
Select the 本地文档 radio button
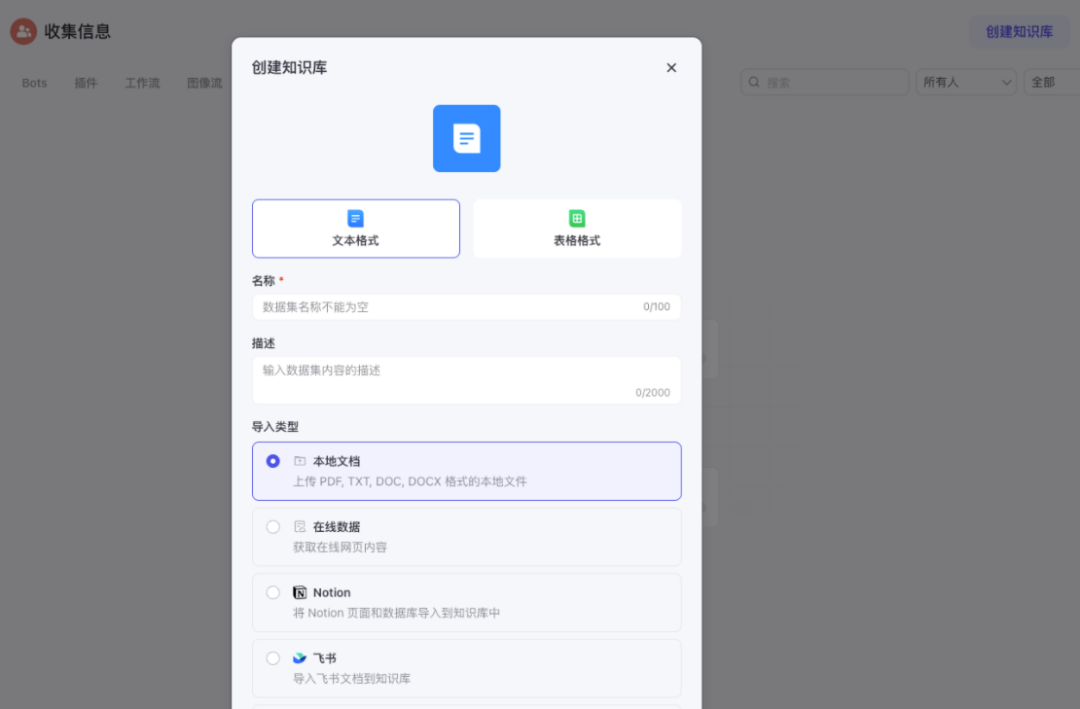click(x=273, y=461)
